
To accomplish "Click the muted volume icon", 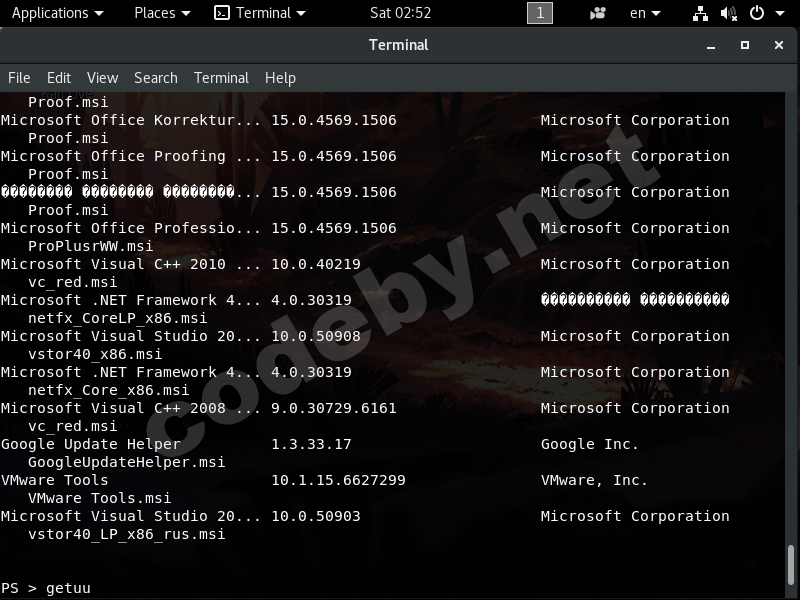I will tap(729, 13).
